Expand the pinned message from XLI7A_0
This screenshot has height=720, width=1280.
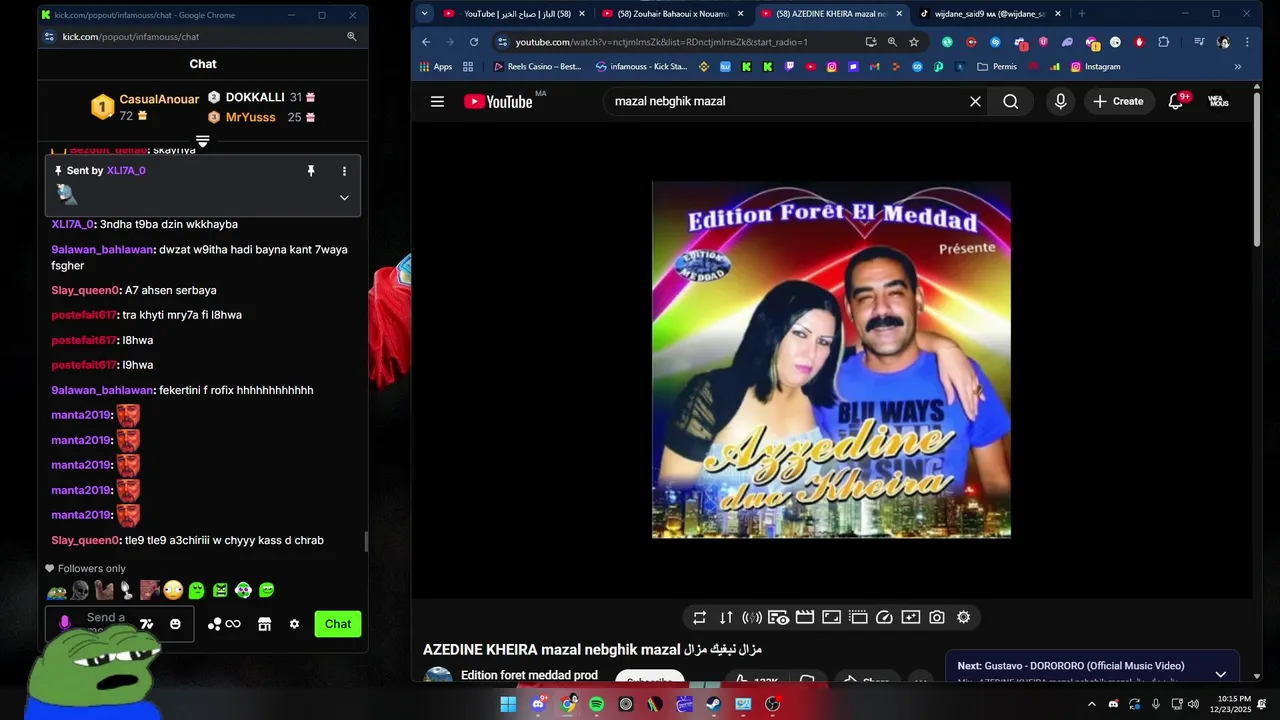pyautogui.click(x=344, y=197)
